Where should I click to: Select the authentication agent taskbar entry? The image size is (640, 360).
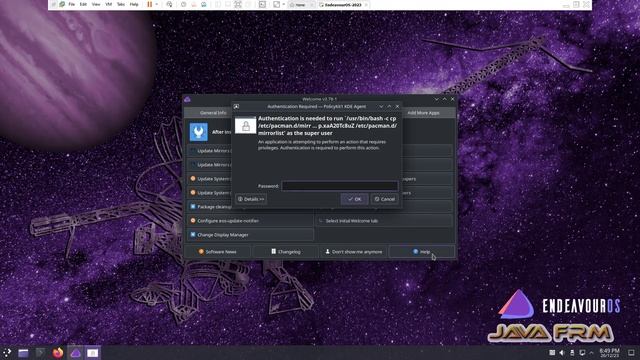pos(93,353)
